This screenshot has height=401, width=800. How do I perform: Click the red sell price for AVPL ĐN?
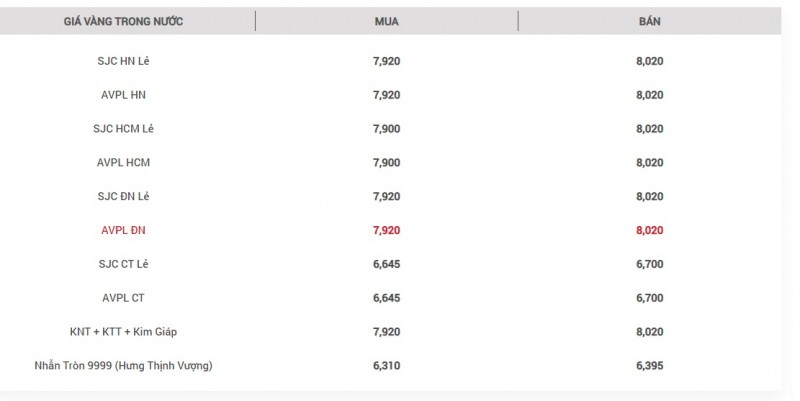pos(649,230)
